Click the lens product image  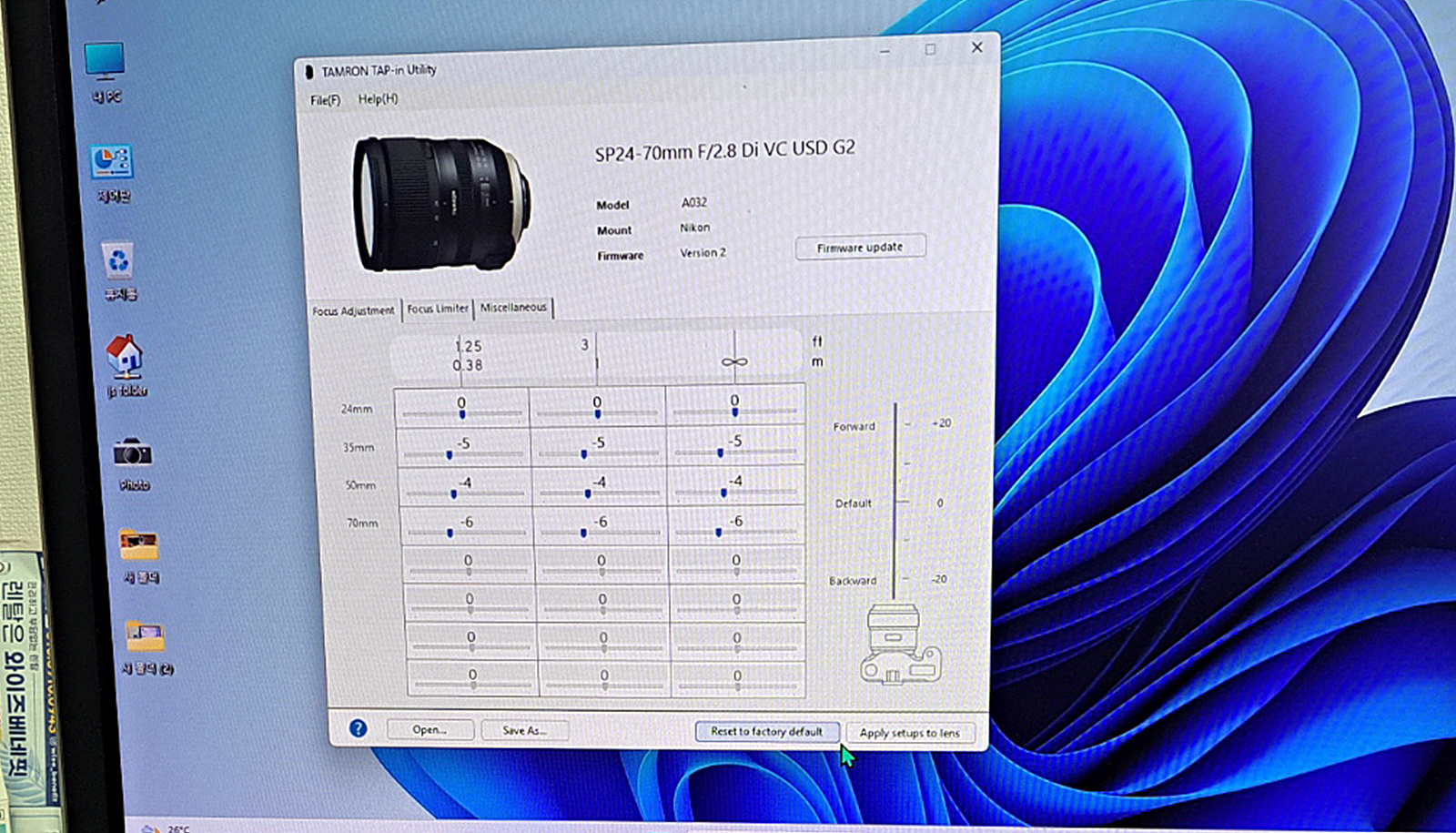[440, 203]
